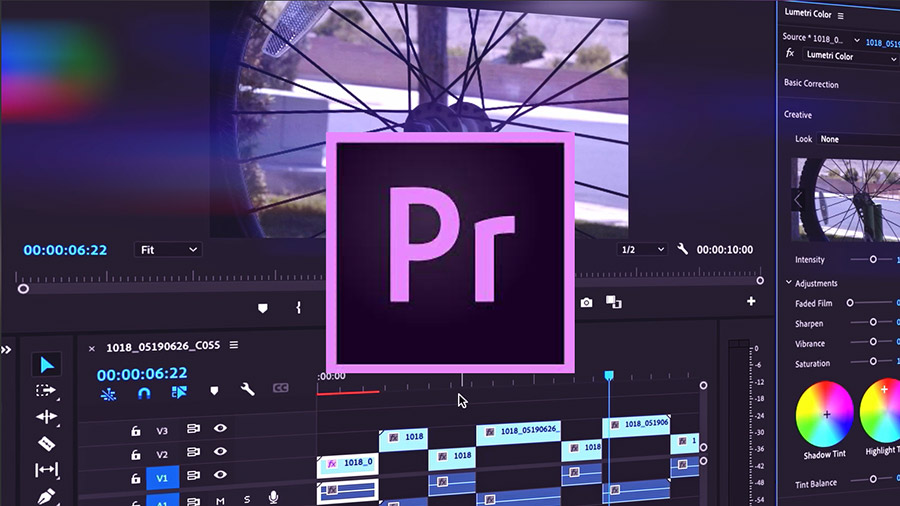Image resolution: width=900 pixels, height=506 pixels.
Task: Open program monitor settings wrench
Action: pos(682,249)
